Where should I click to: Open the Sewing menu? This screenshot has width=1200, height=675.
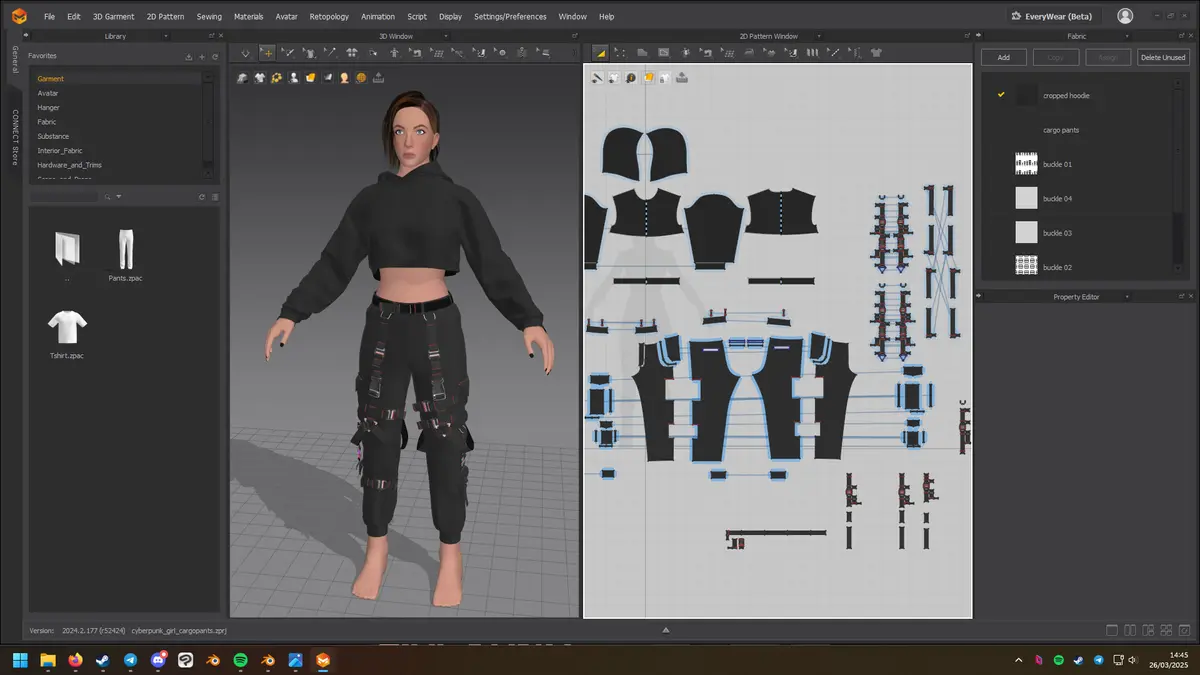coord(209,16)
